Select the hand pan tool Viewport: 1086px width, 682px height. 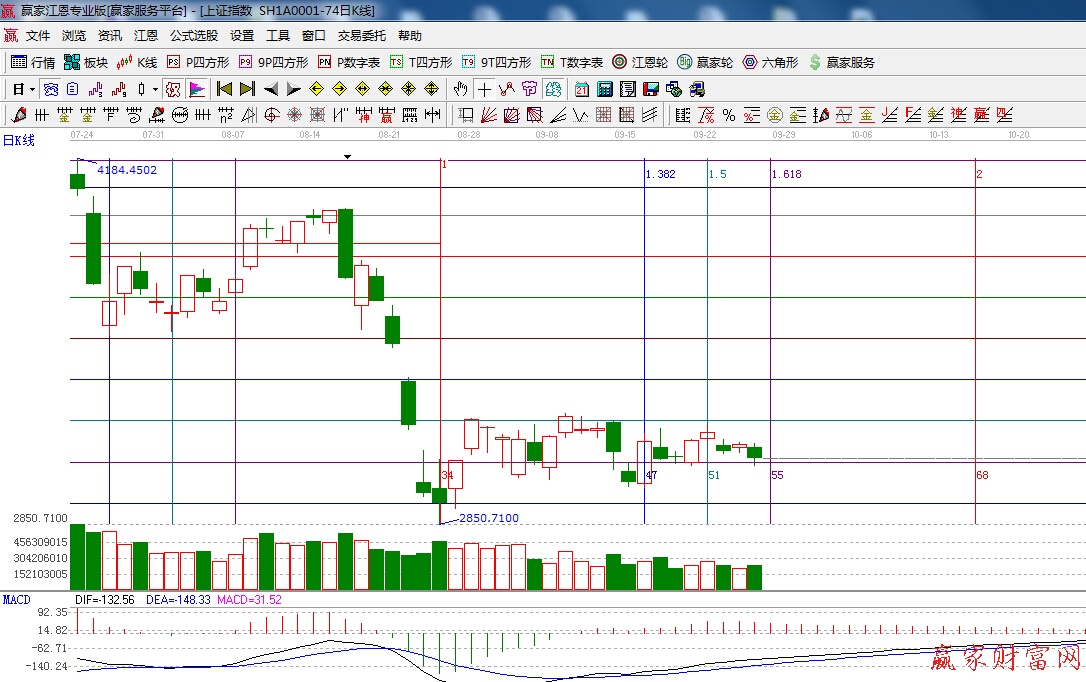point(460,89)
